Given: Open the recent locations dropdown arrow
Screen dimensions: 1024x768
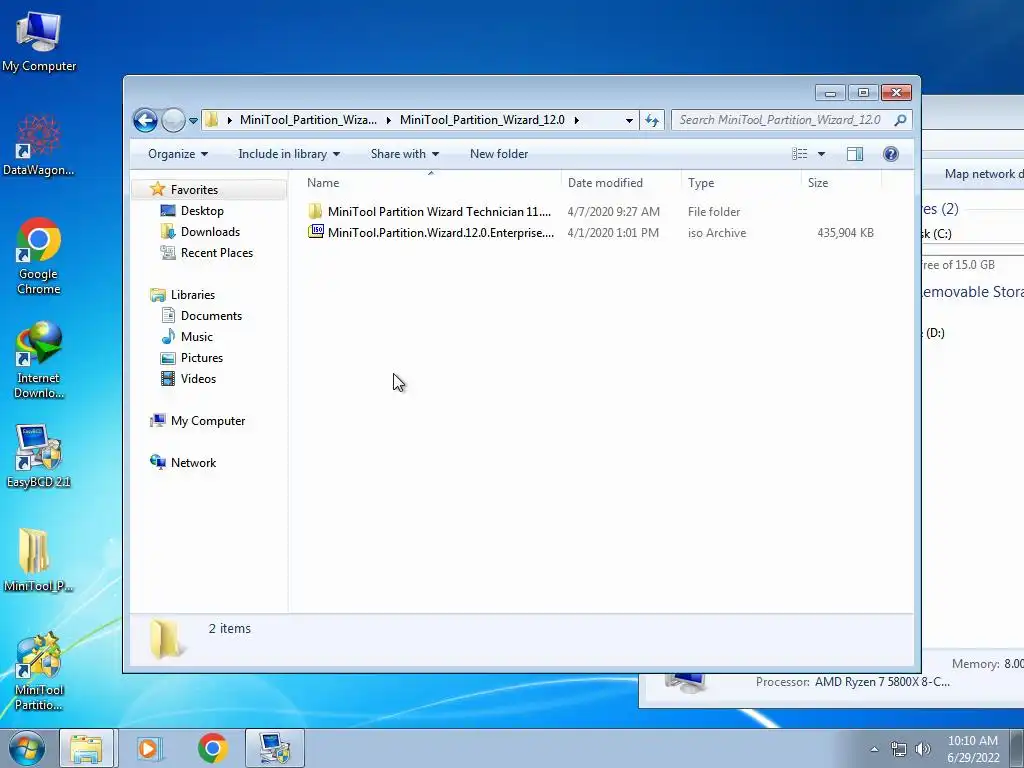Looking at the screenshot, I should click(193, 121).
